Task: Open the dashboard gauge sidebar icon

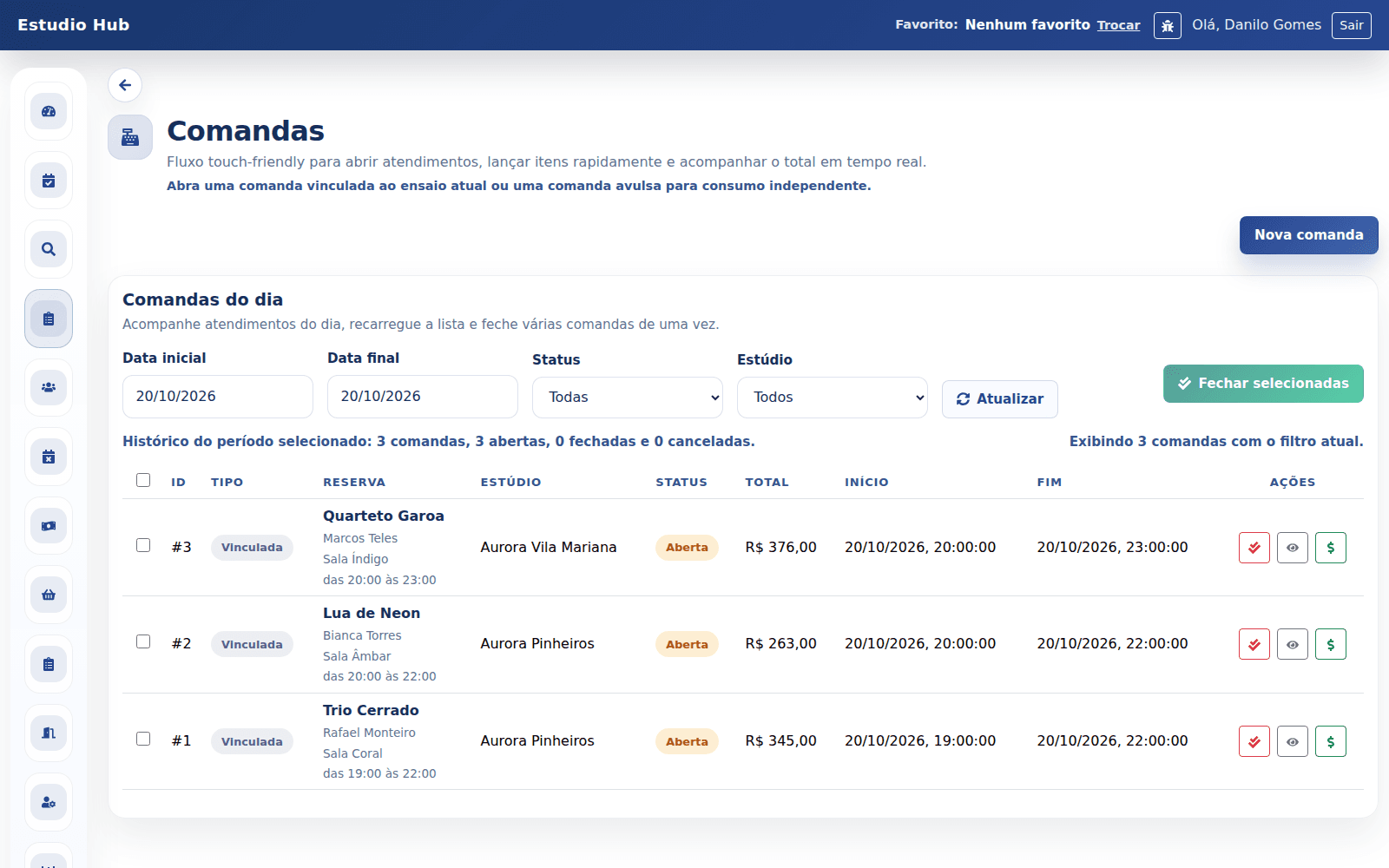Action: pyautogui.click(x=49, y=111)
